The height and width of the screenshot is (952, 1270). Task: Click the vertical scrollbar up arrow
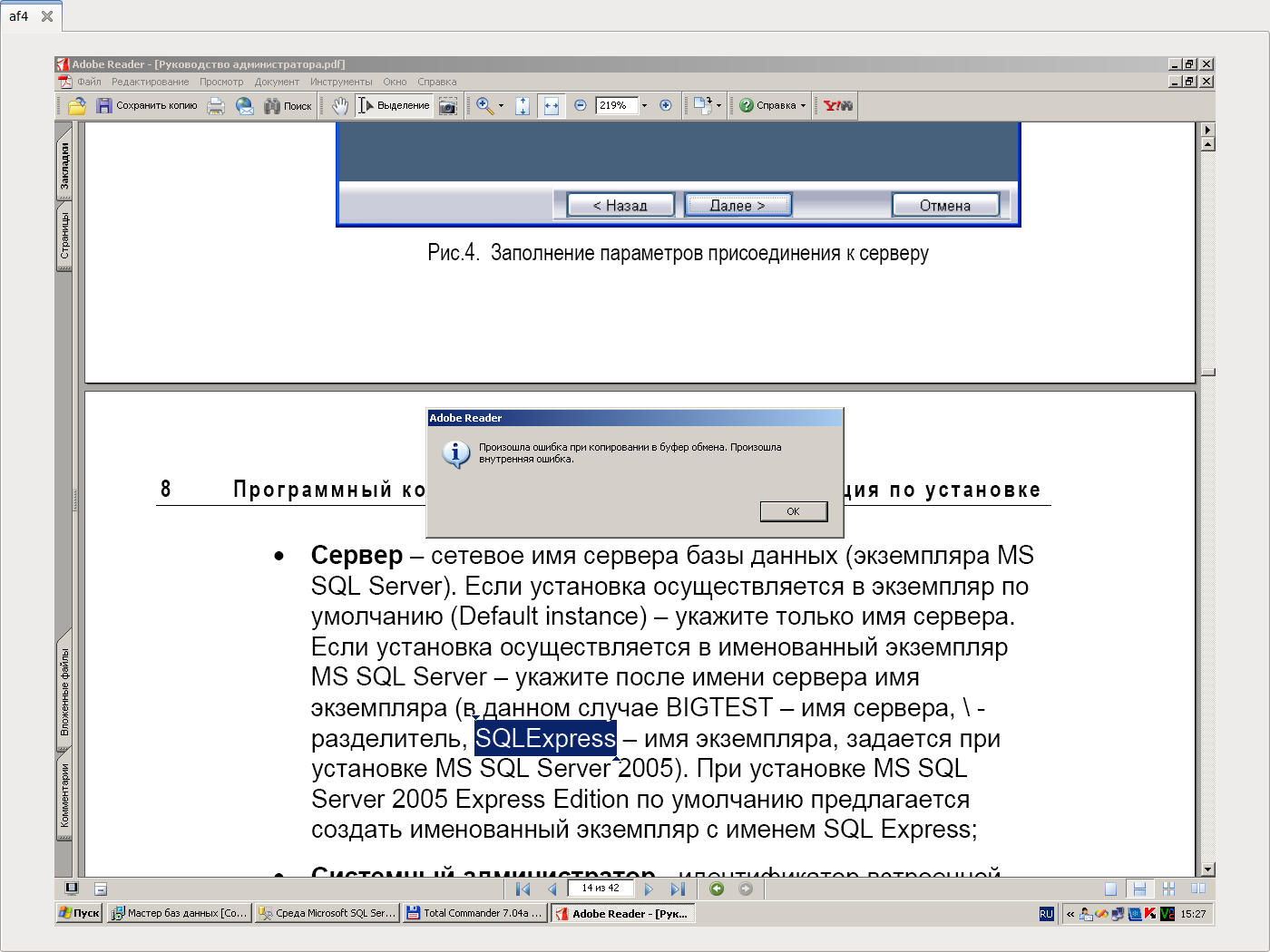(1207, 144)
